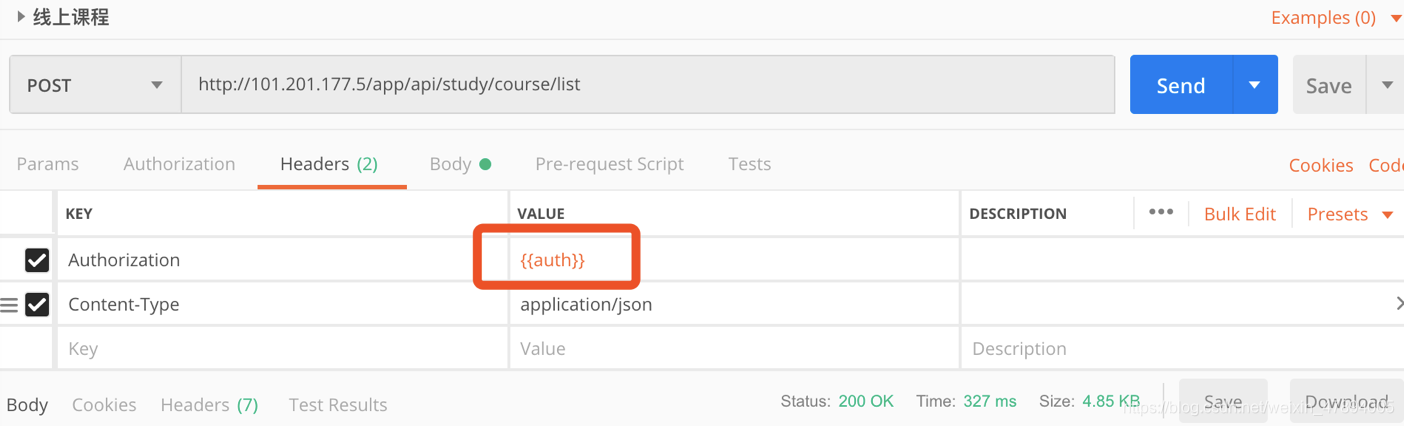Uncheck the Authorization header checkbox
This screenshot has height=426, width=1404.
point(37,260)
